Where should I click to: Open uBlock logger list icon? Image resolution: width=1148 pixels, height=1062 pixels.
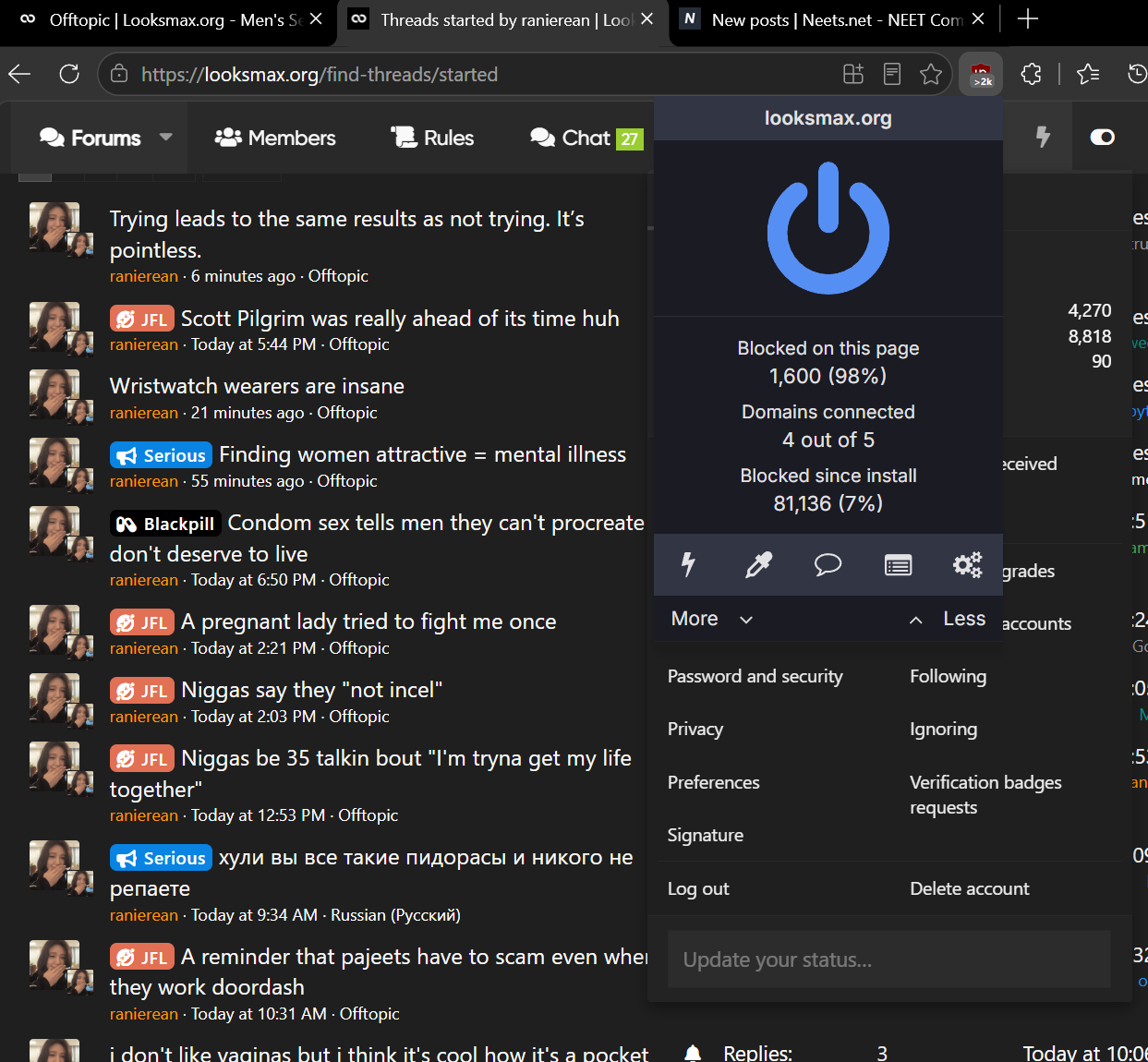898,564
